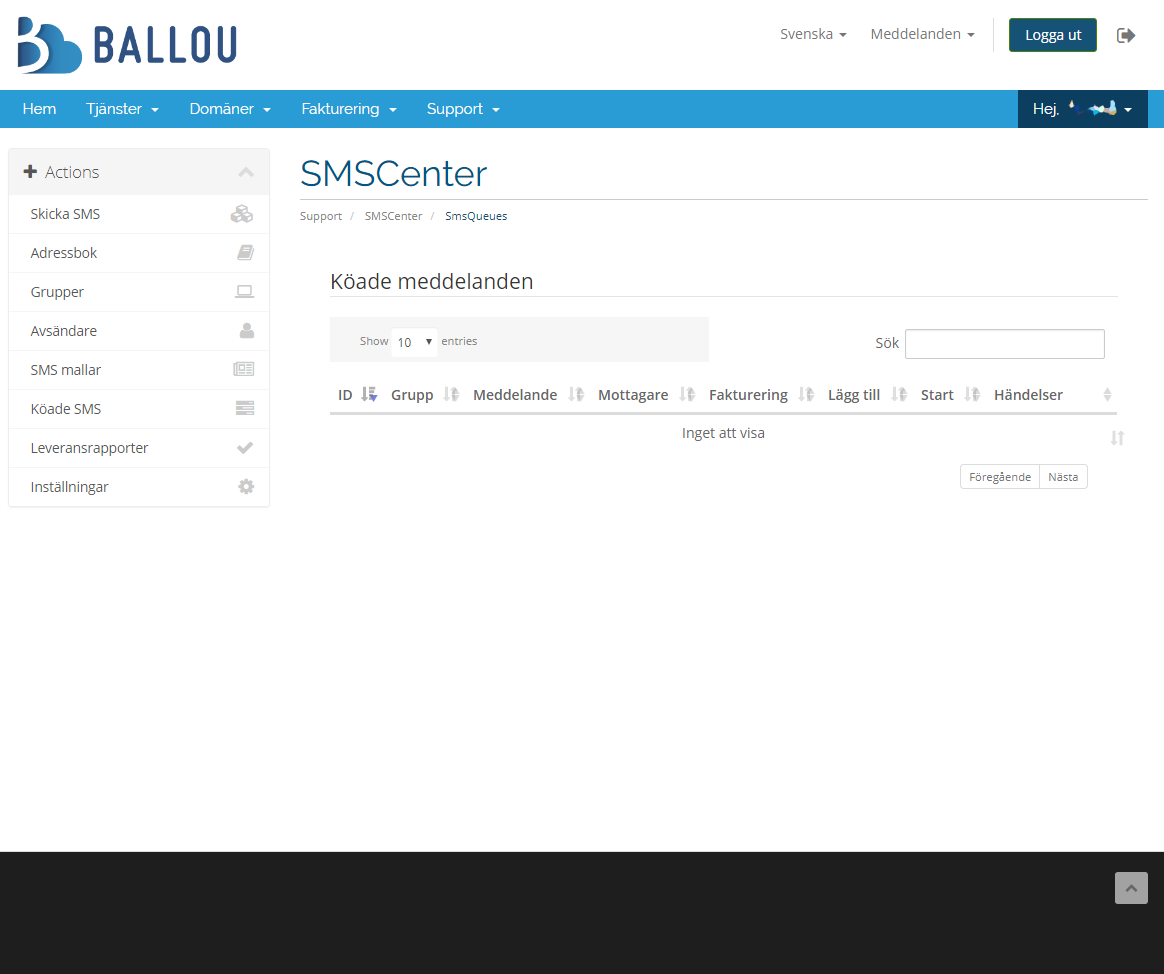Select the Hem menu item
Screen dimensions: 1164x974
point(39,109)
